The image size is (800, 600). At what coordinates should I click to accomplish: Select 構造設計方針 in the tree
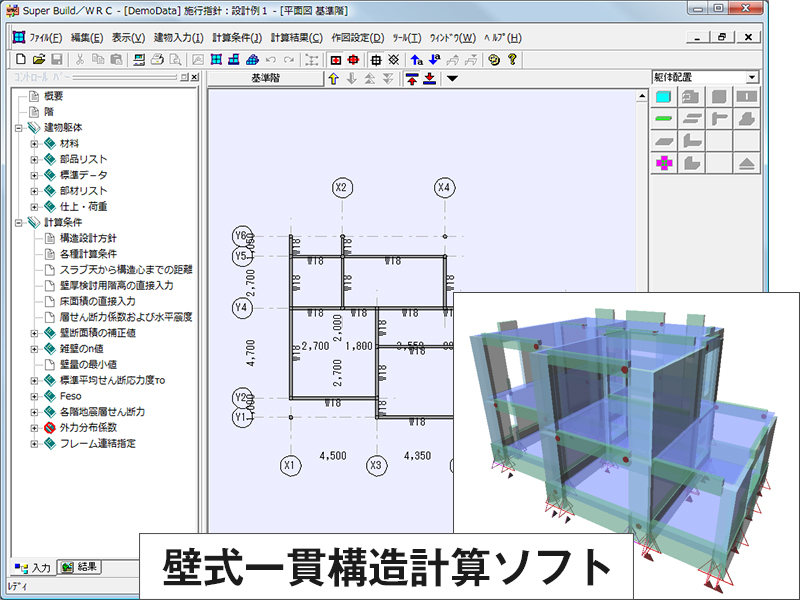[88, 238]
